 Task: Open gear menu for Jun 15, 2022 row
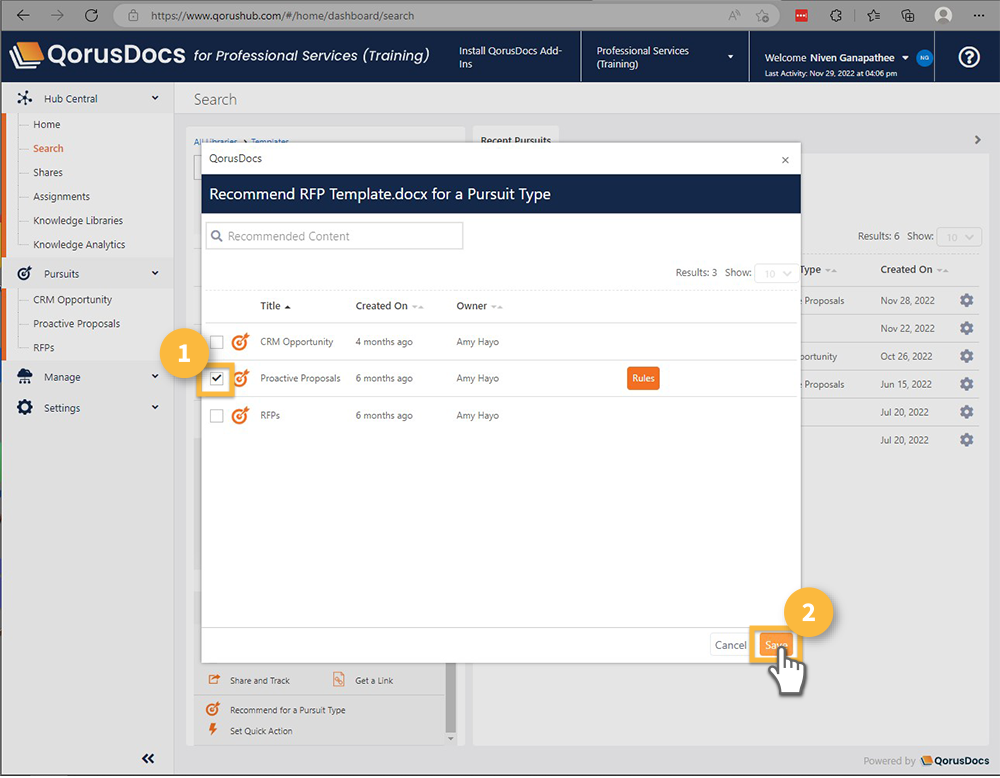[x=967, y=384]
